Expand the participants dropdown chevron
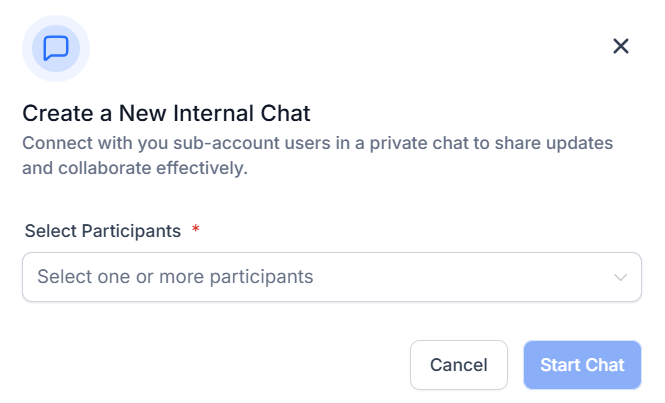Viewport: 665px width, 403px height. click(620, 277)
